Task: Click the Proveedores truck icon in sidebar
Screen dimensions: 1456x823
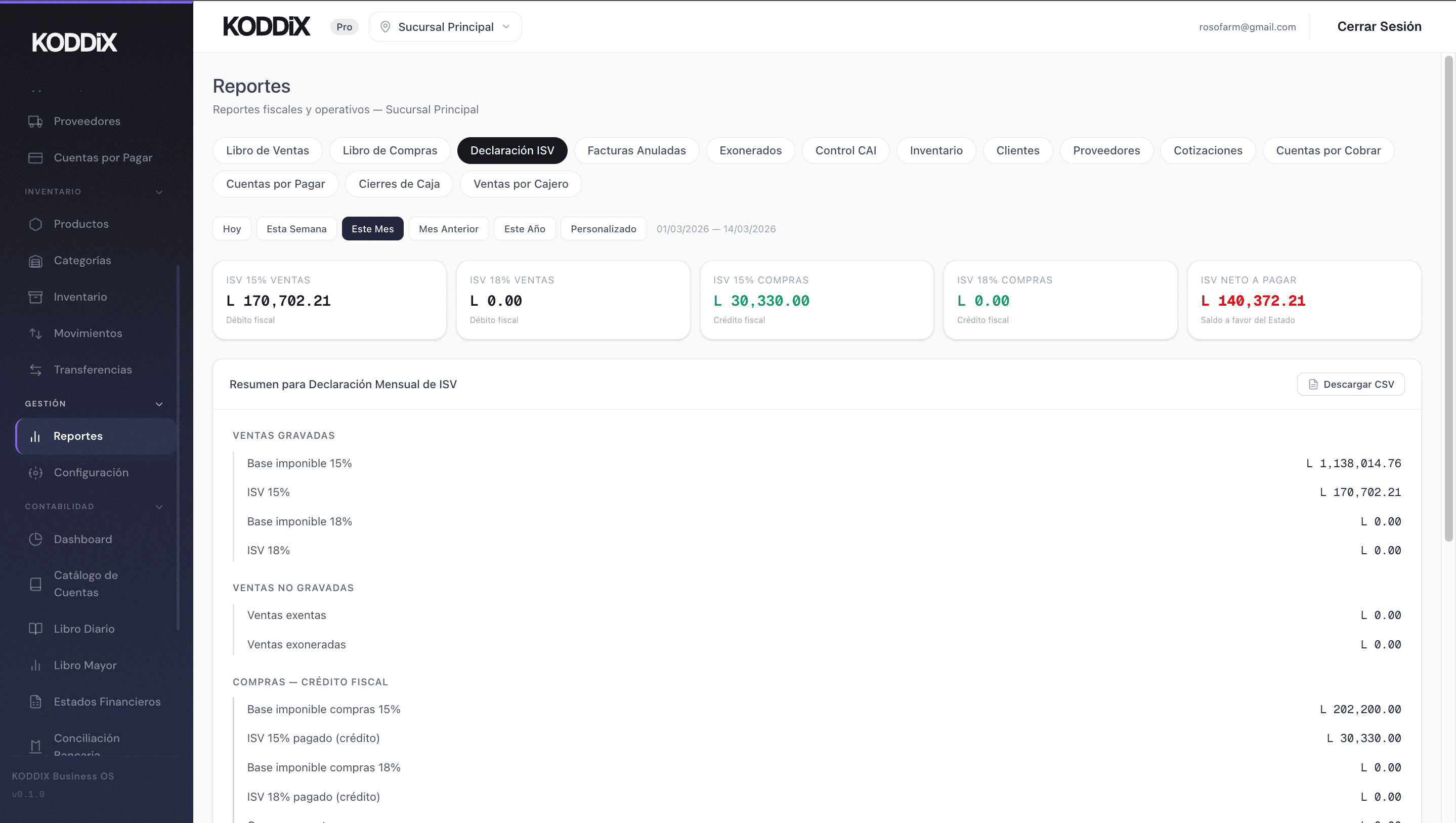Action: 35,121
